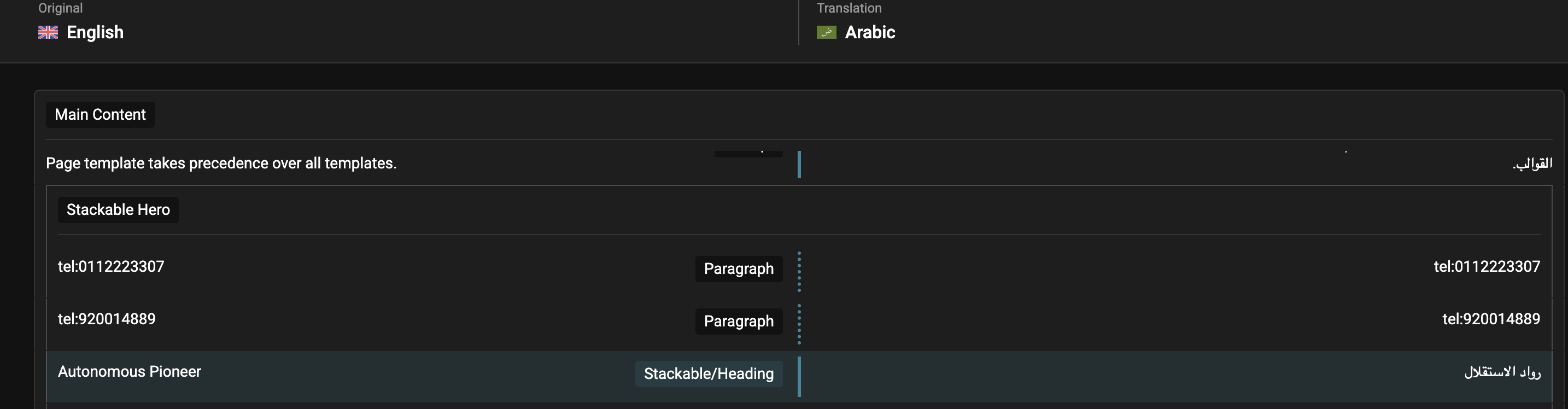This screenshot has height=409, width=1568.
Task: Open the Arabic translation language selector
Action: (856, 32)
